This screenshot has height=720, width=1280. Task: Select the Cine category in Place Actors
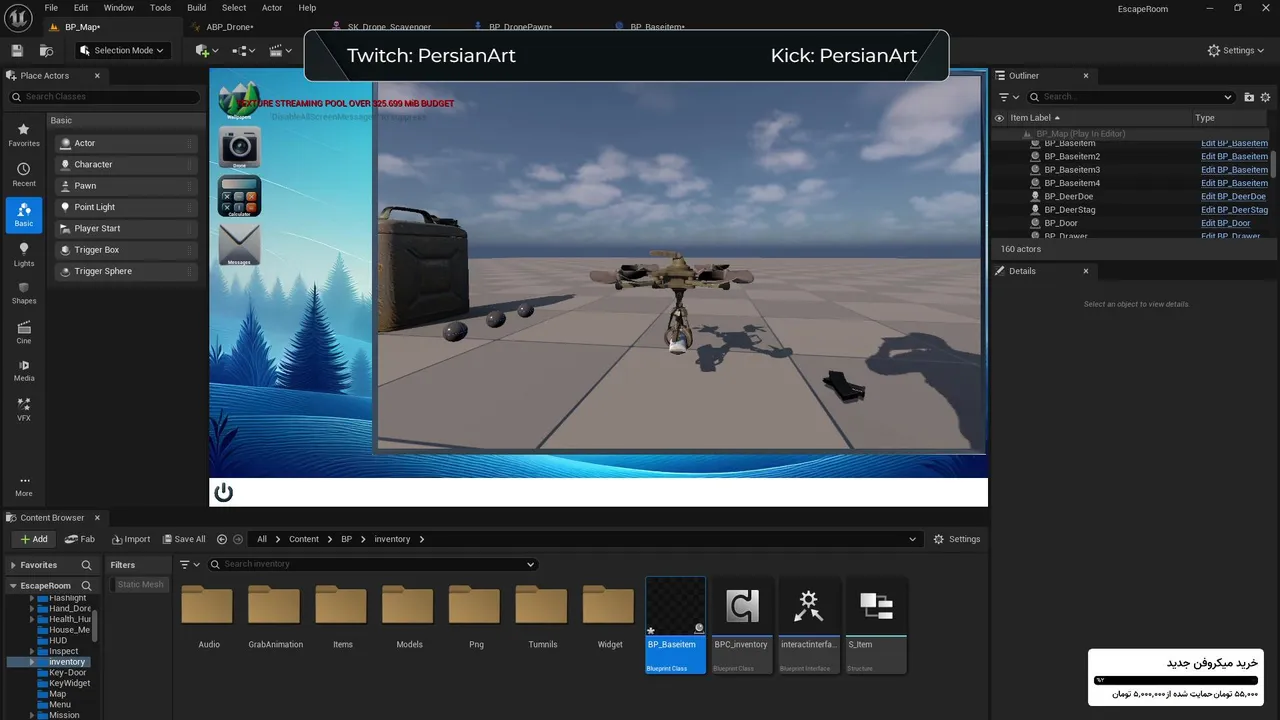[x=24, y=333]
